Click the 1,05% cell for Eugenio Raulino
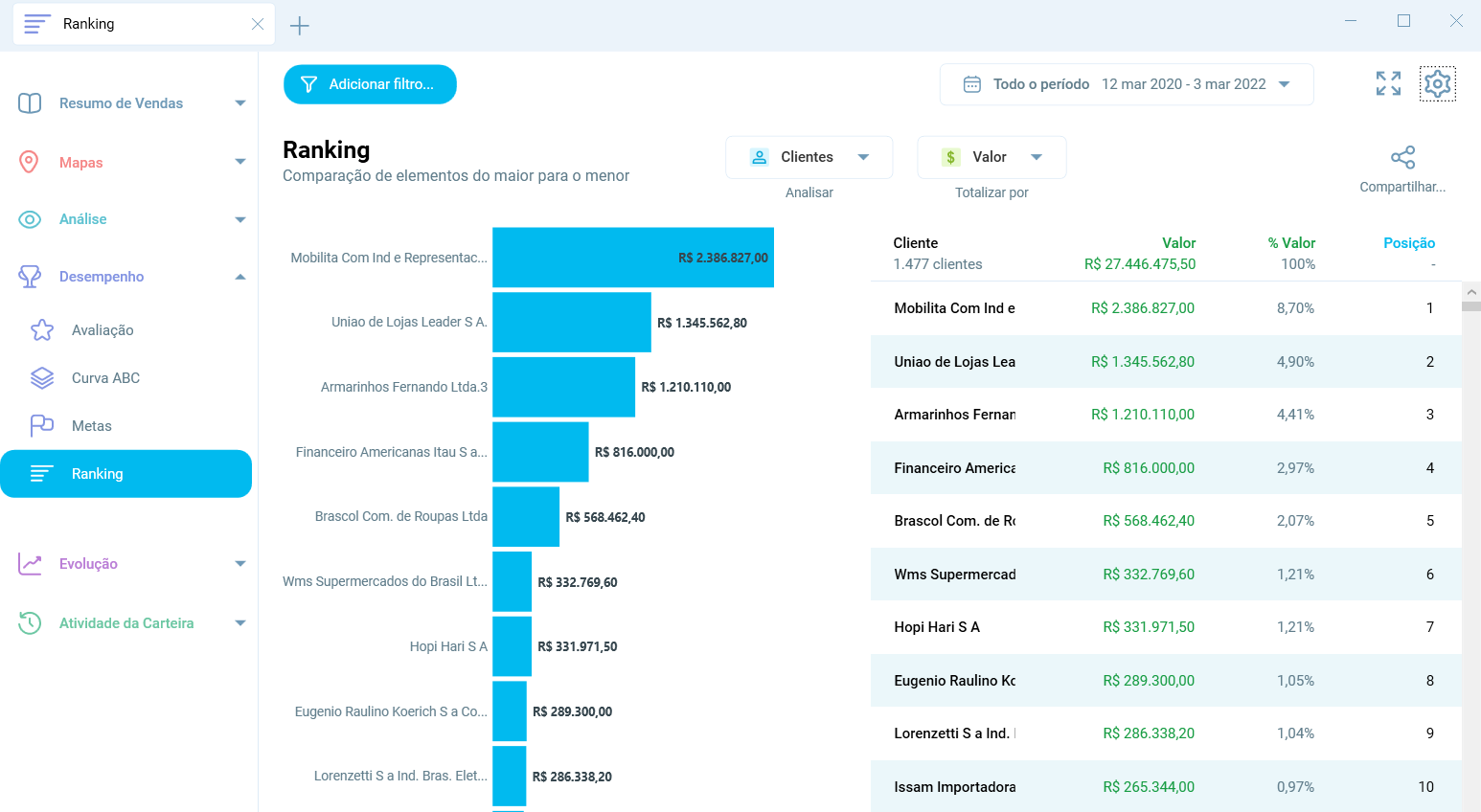Image resolution: width=1481 pixels, height=812 pixels. pyautogui.click(x=1295, y=681)
